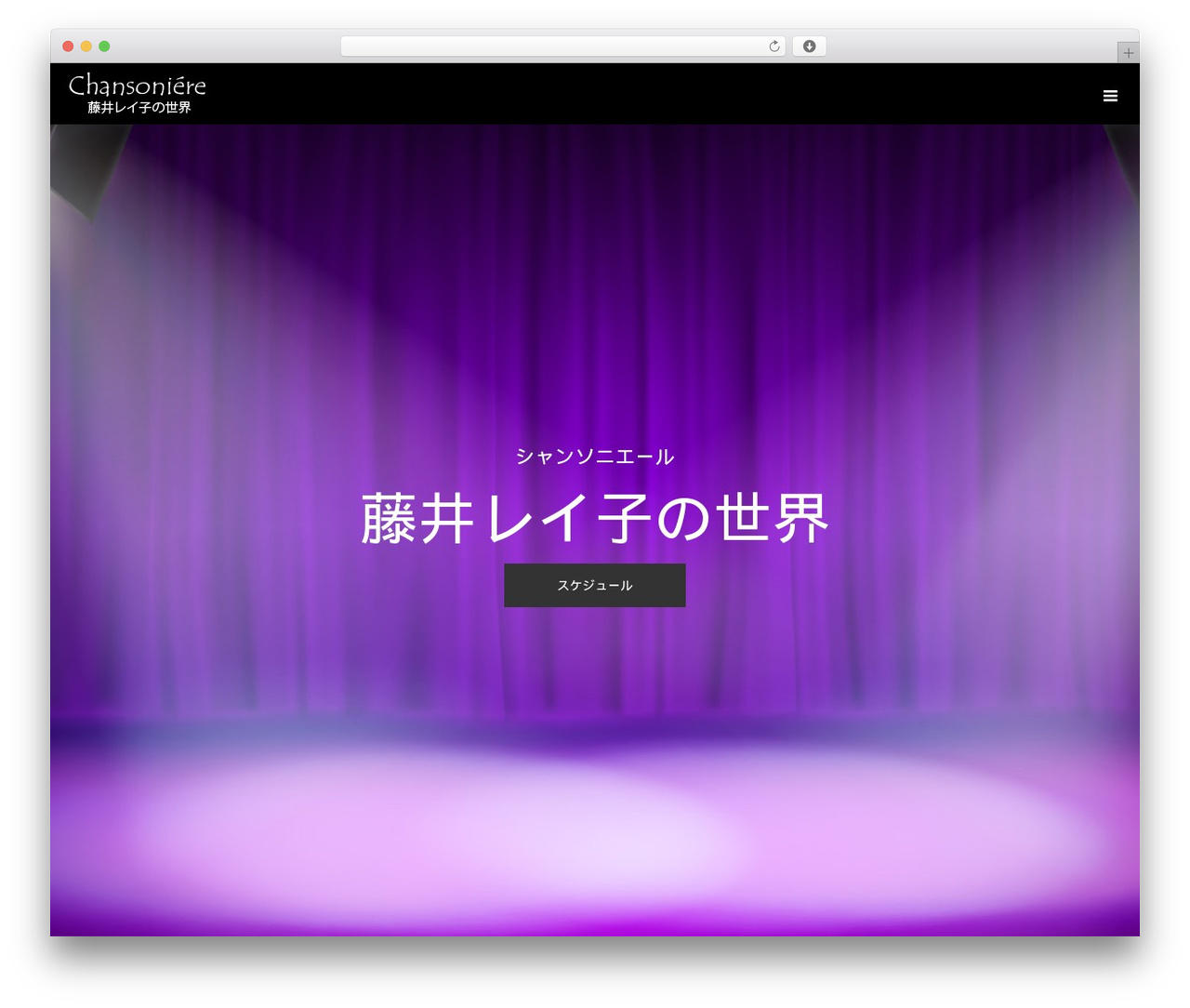
Task: Minimize the window with yellow button
Action: 86,46
